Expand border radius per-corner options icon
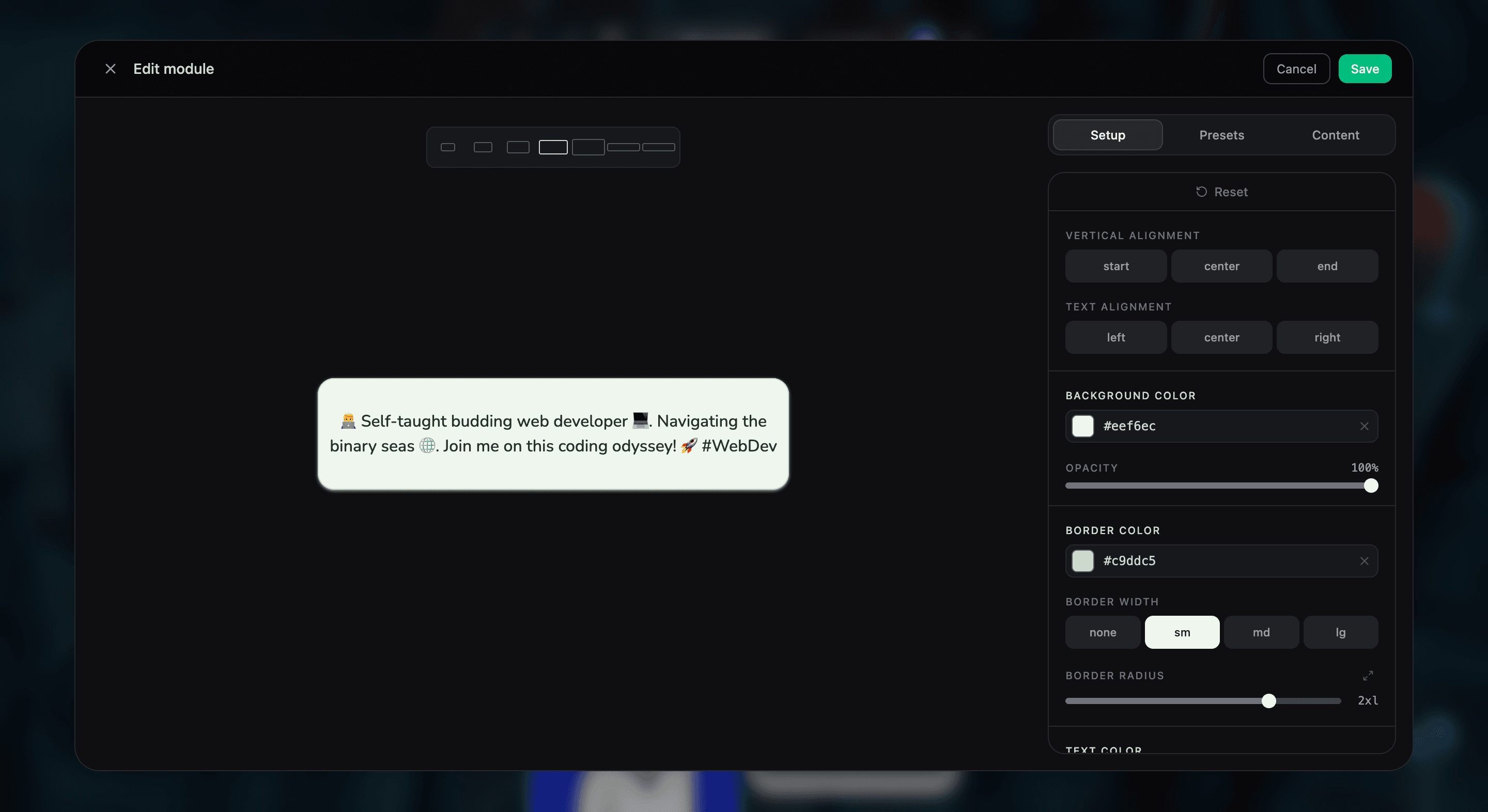 point(1367,675)
